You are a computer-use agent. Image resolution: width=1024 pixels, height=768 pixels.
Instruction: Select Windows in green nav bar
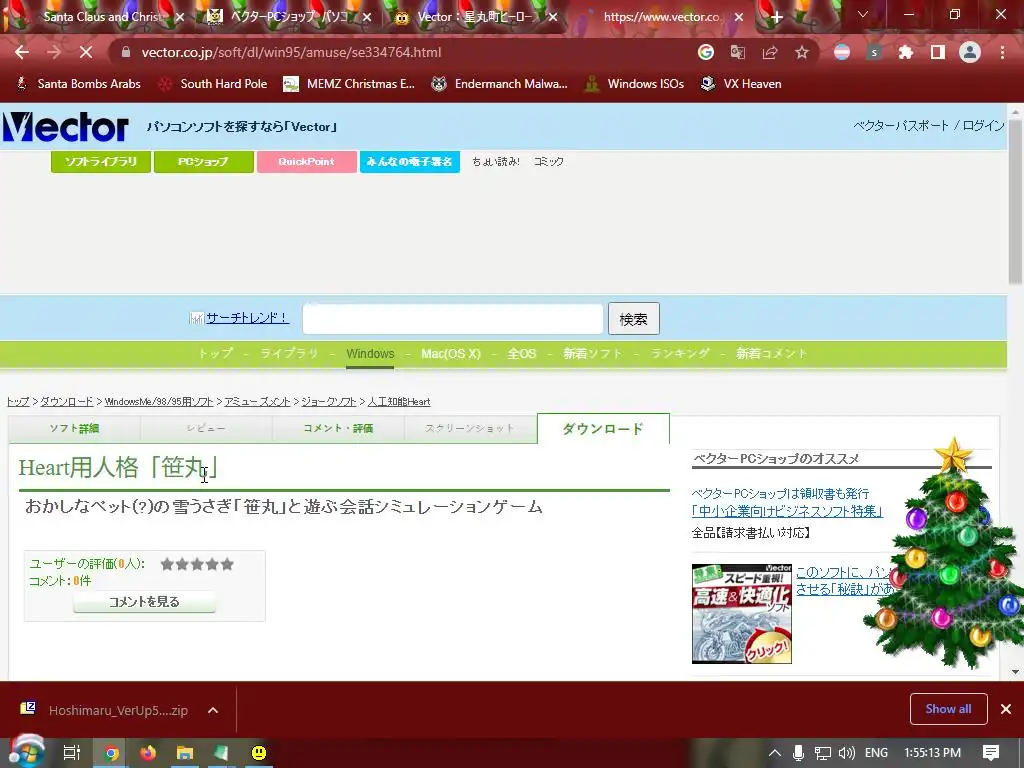[x=370, y=353]
